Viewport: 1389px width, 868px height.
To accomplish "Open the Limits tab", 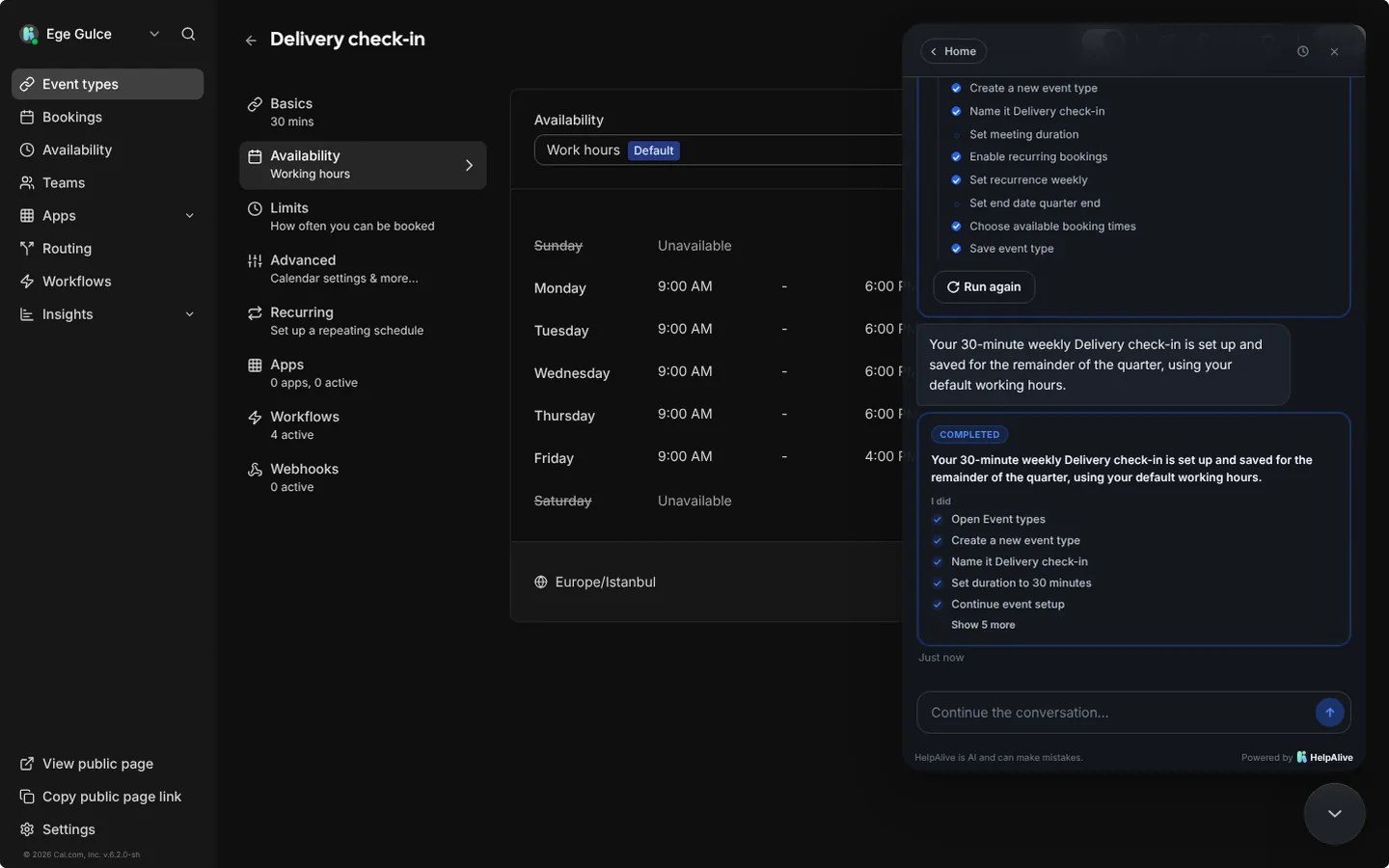I will [363, 217].
